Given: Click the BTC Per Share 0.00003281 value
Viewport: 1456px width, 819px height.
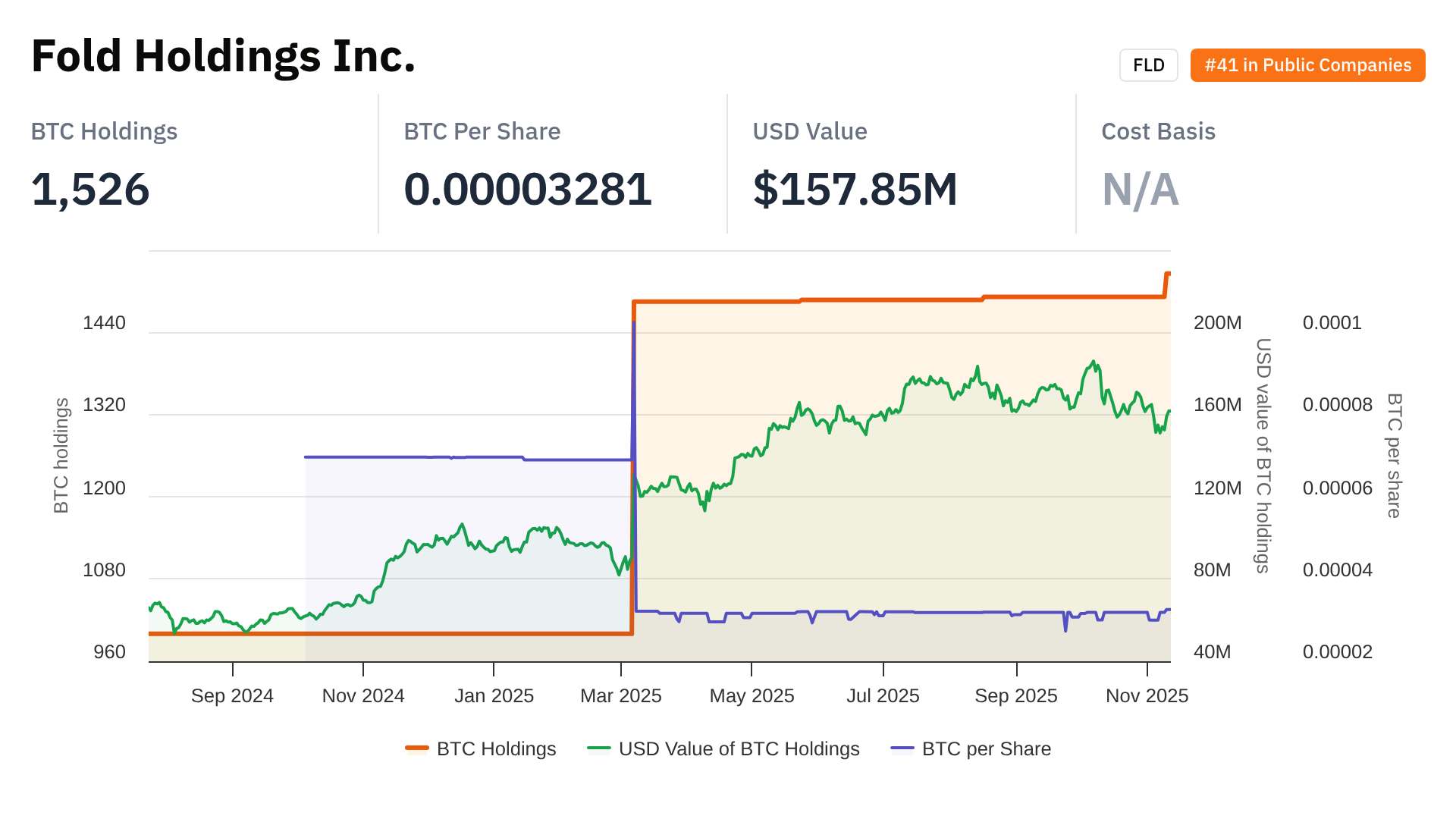Looking at the screenshot, I should pyautogui.click(x=528, y=189).
